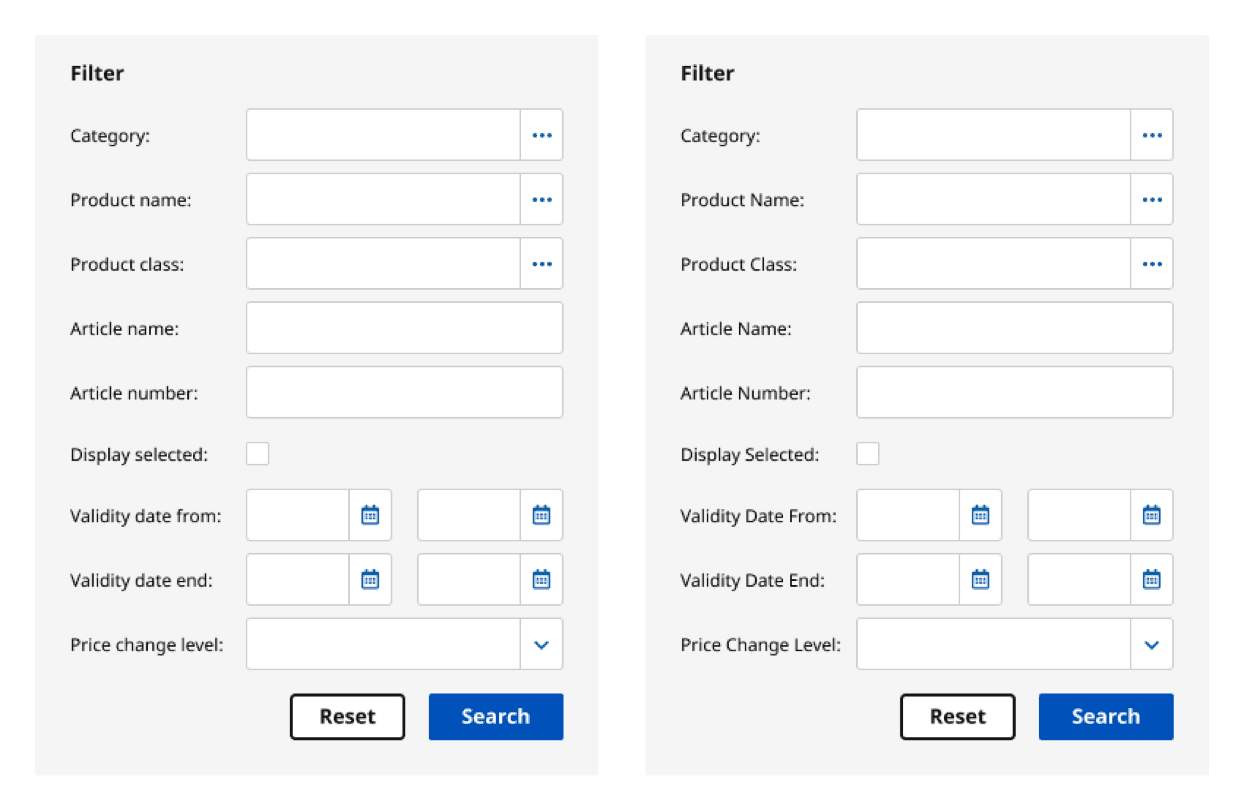
Task: Expand 'Price change level' dropdown in left panel
Action: coord(541,645)
